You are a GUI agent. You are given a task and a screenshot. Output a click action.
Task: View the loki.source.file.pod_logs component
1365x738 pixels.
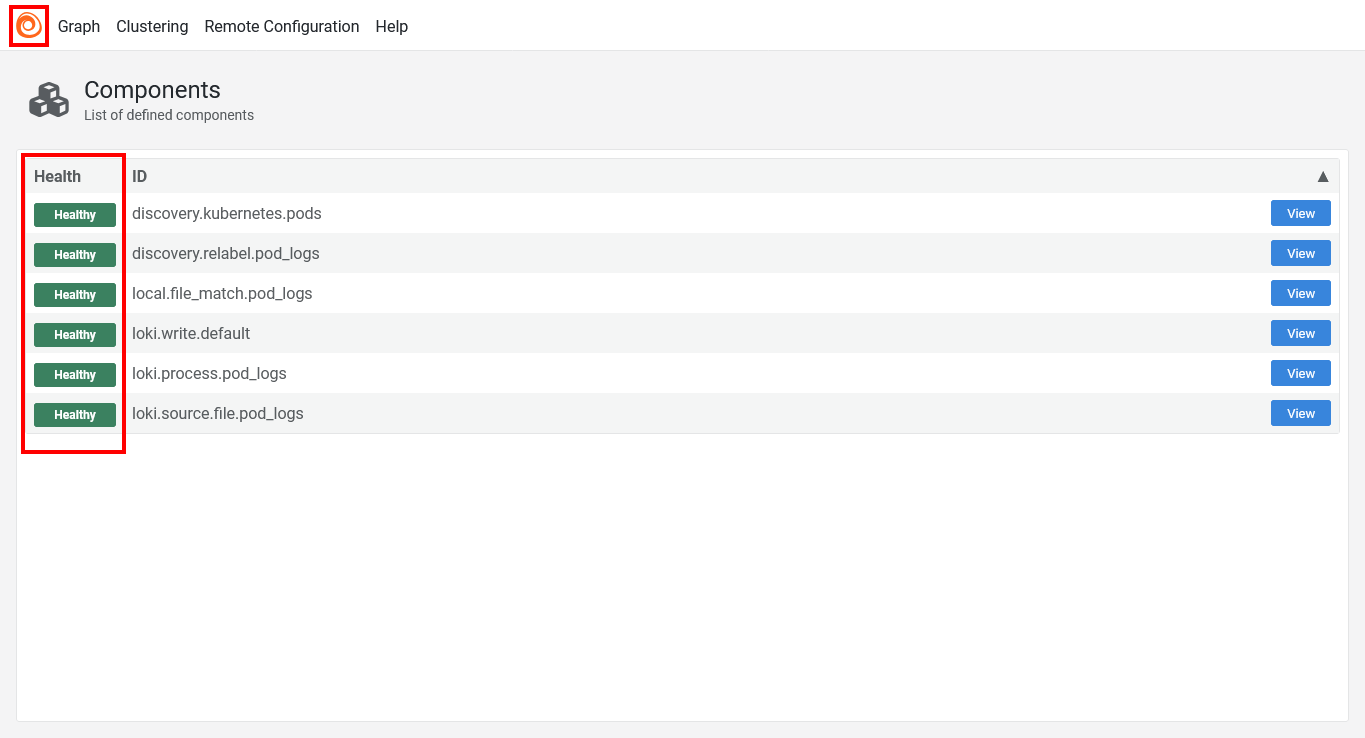coord(1300,414)
